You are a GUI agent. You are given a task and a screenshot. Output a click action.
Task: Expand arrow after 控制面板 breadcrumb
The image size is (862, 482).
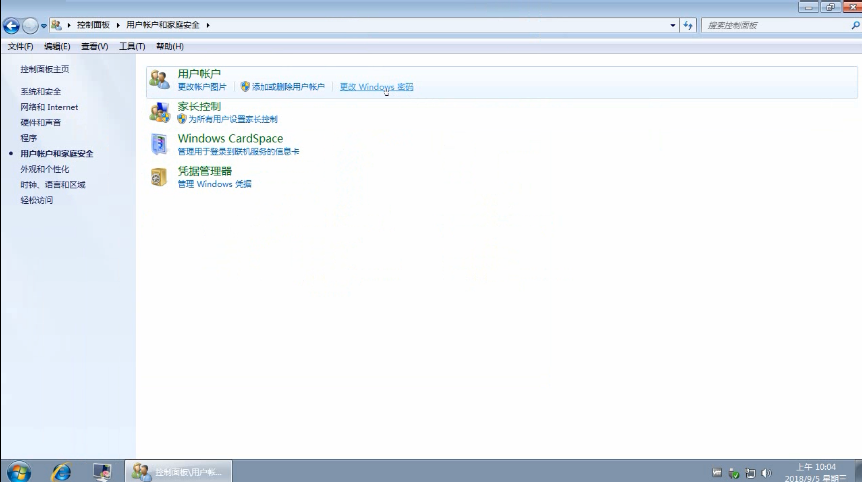point(118,25)
